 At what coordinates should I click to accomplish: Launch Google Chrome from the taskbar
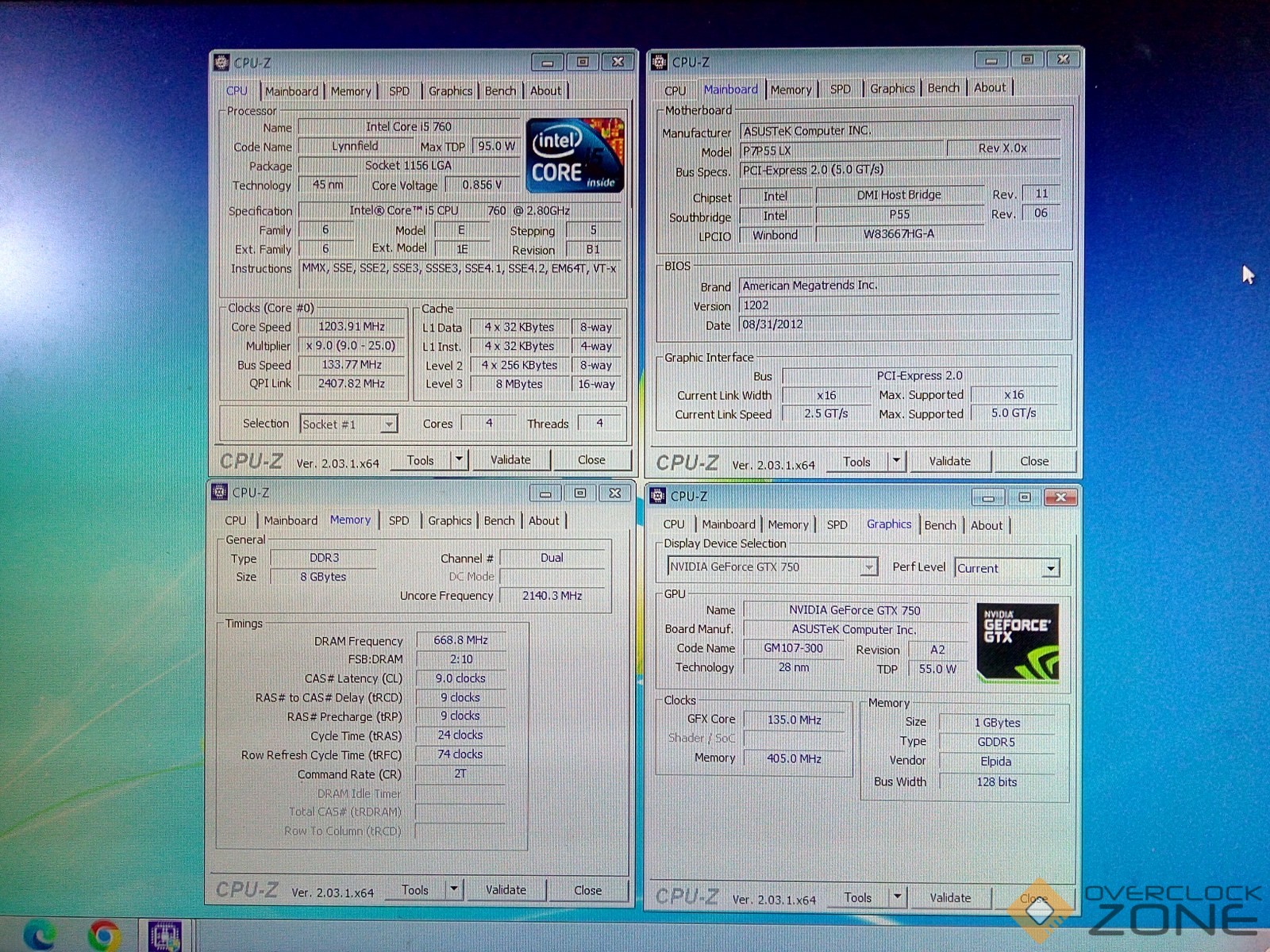(104, 936)
